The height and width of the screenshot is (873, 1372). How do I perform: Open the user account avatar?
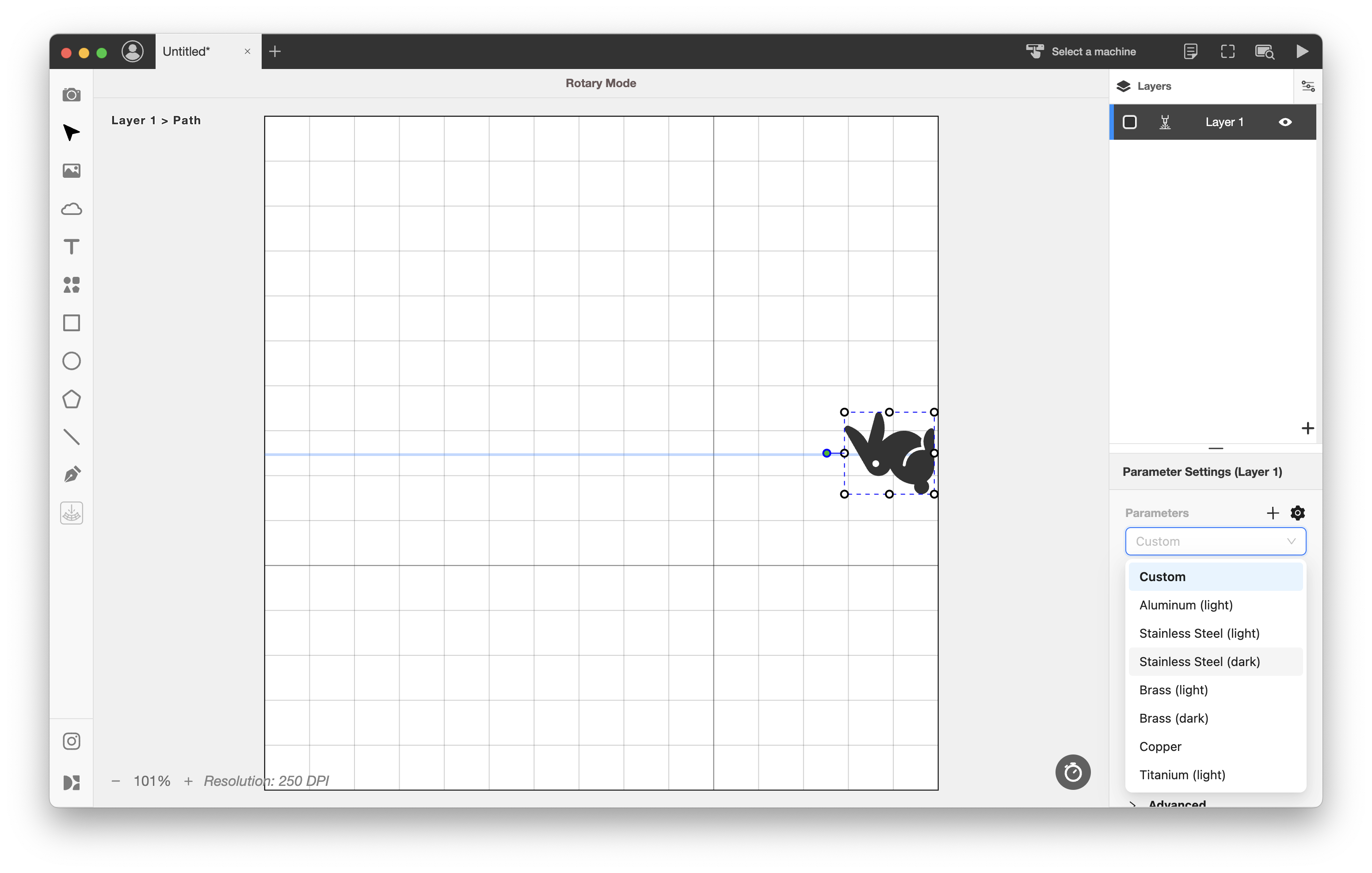point(132,51)
